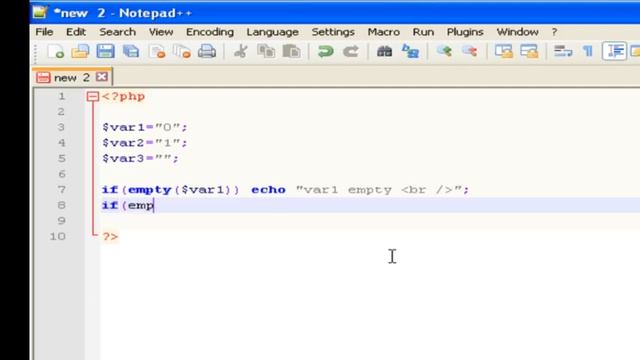This screenshot has height=360, width=640.
Task: Cut selection with the scissors icon
Action: click(241, 51)
